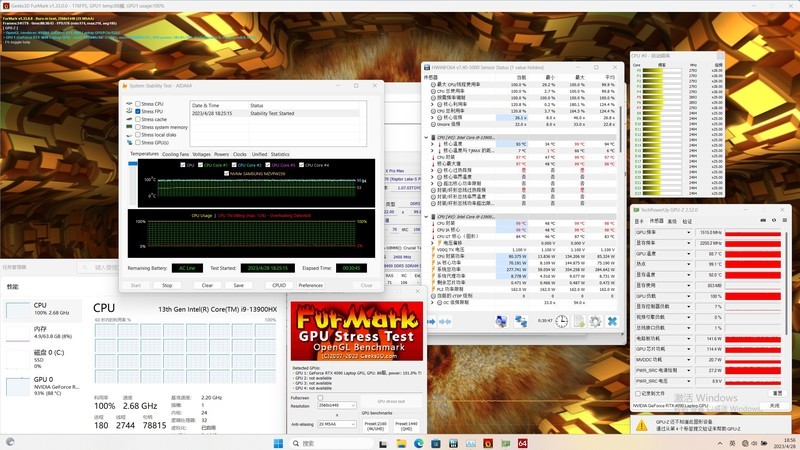Click FurMark GPU Stress Test logo banner

click(x=357, y=331)
